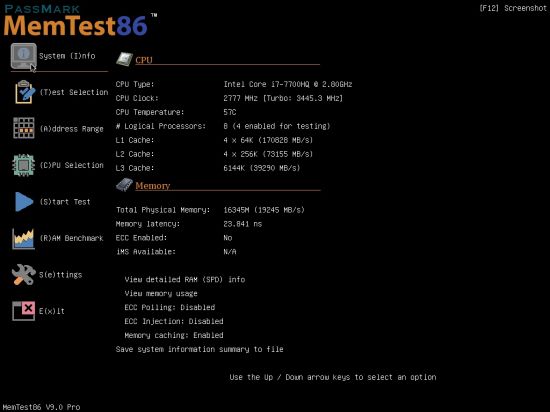Click the CPU heading link

144,60
